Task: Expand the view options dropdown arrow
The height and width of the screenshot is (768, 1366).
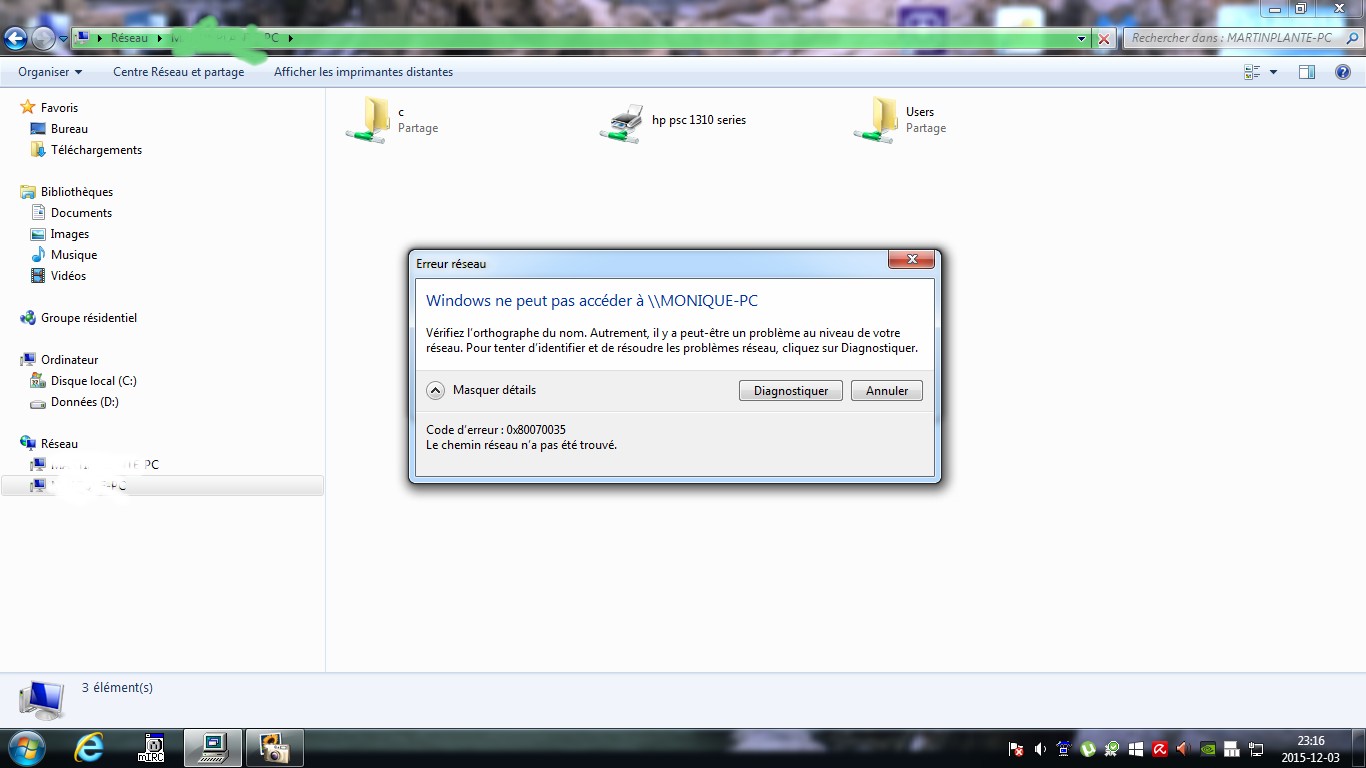Action: pyautogui.click(x=1273, y=72)
